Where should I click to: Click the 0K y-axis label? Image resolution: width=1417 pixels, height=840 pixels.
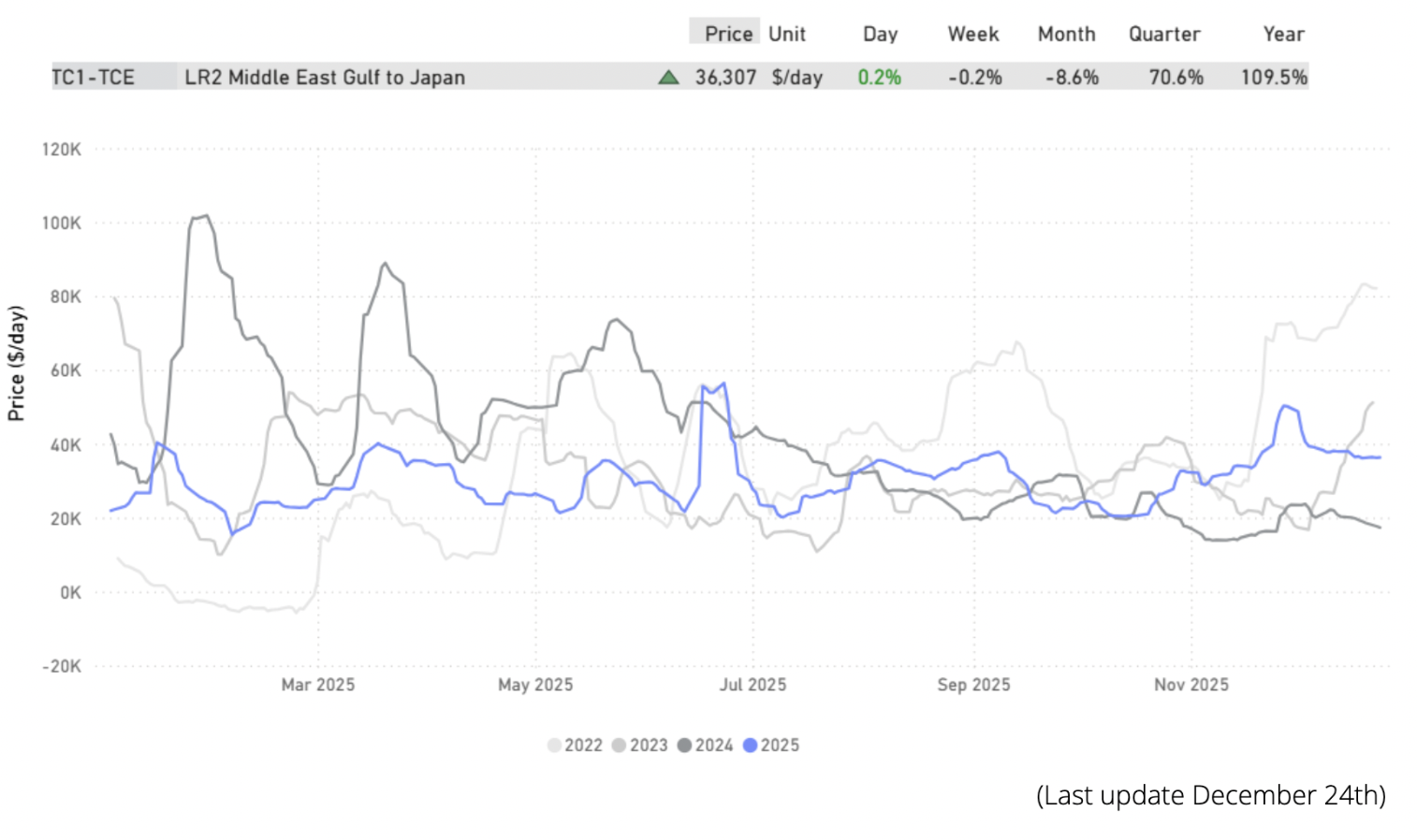pyautogui.click(x=70, y=593)
